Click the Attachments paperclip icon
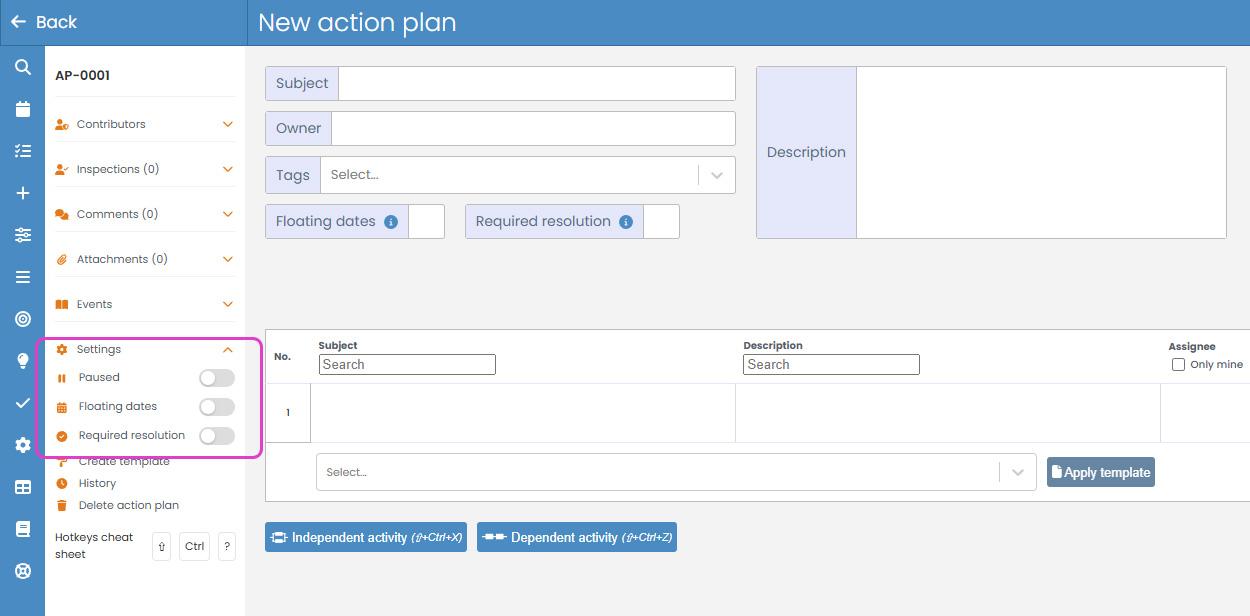Screen dimensions: 1250x616 pyautogui.click(x=62, y=259)
